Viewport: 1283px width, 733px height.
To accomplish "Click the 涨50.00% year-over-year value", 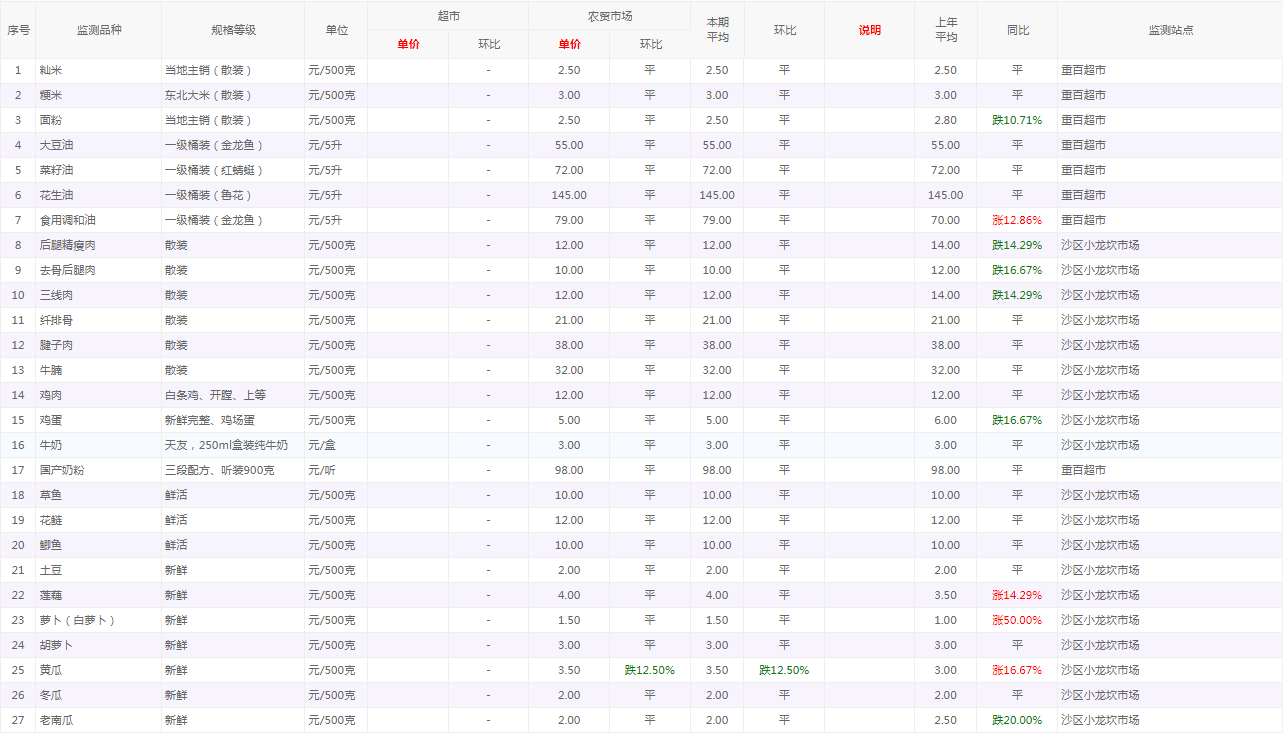I will [1017, 620].
